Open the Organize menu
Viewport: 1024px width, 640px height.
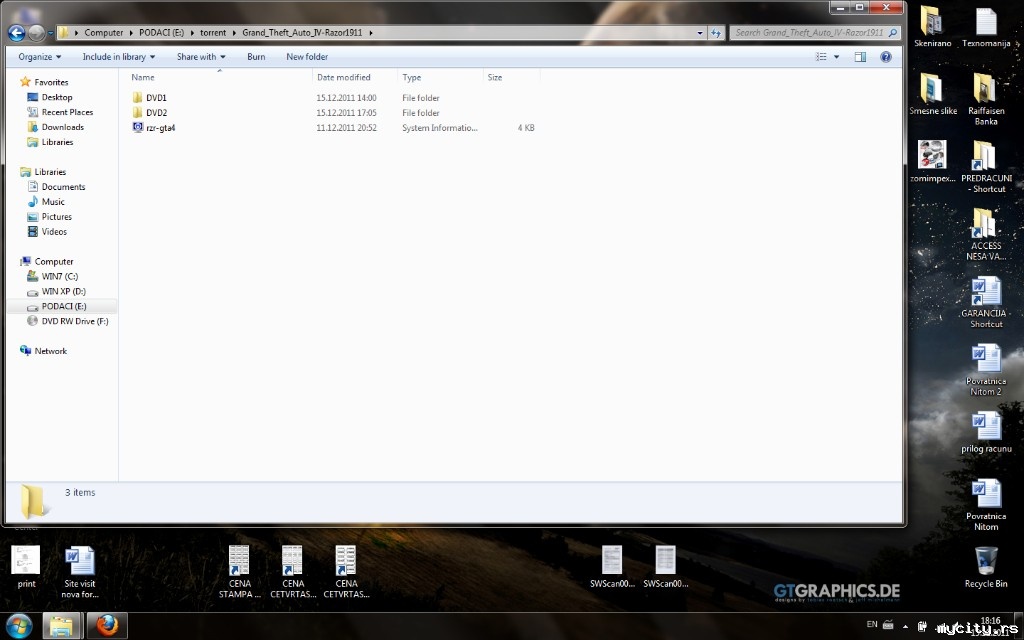39,57
